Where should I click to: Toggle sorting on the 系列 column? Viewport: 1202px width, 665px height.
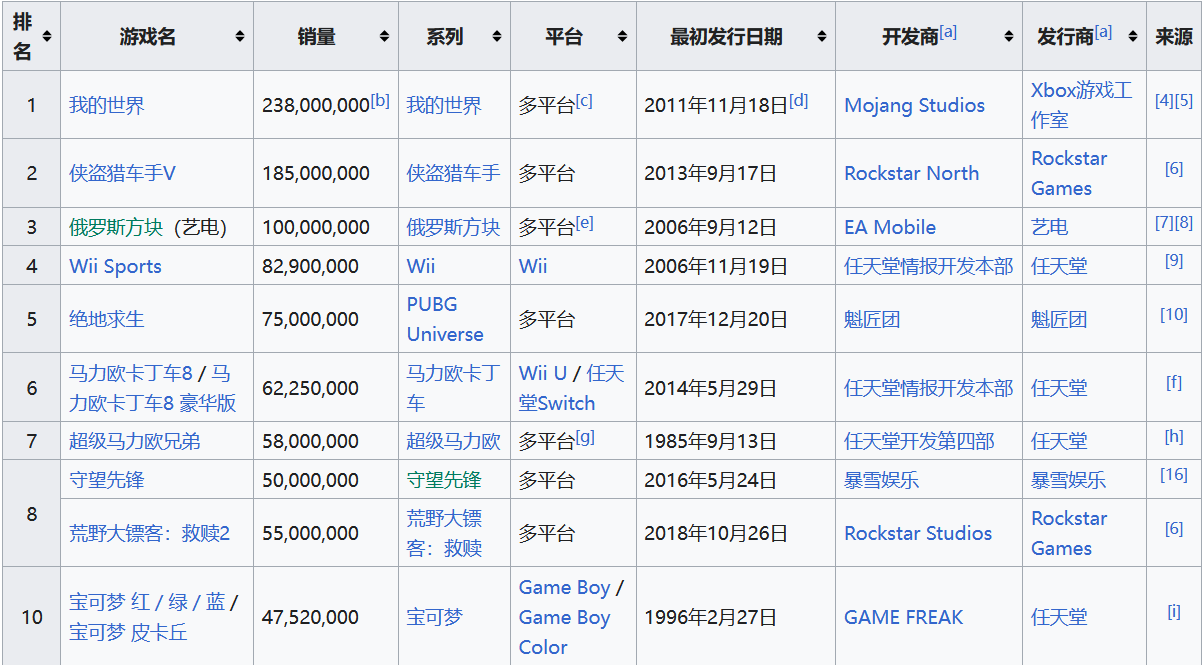[497, 36]
